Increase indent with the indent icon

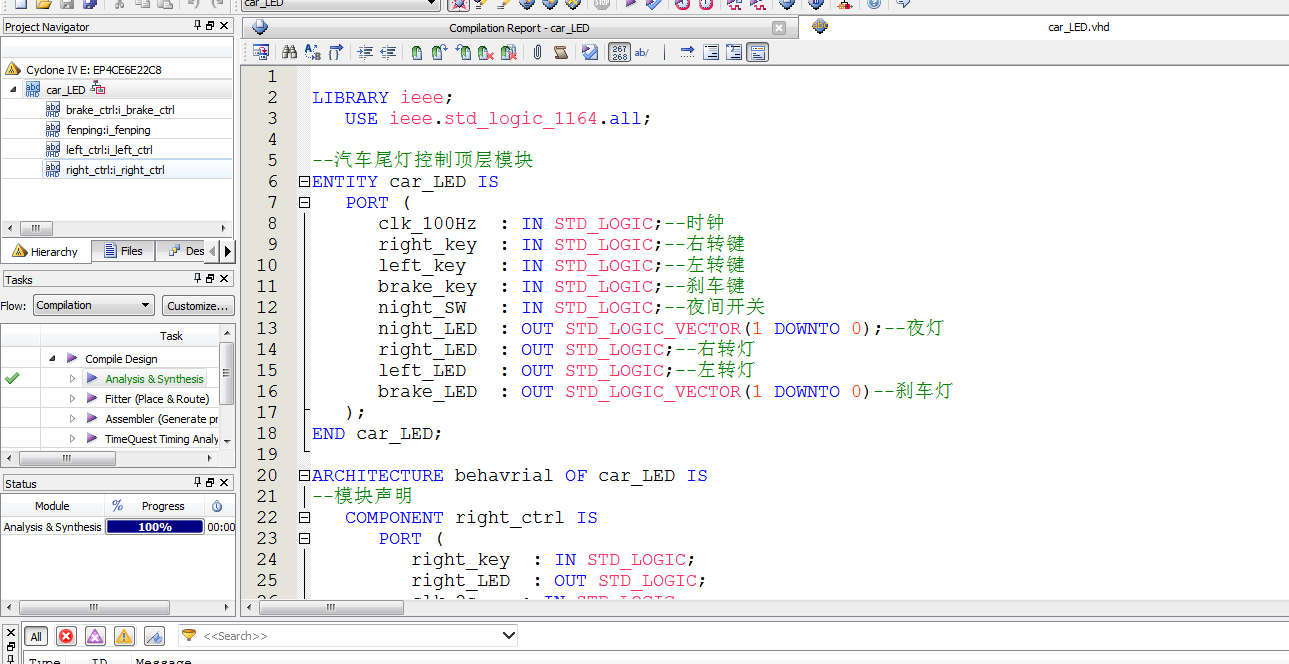(x=365, y=52)
